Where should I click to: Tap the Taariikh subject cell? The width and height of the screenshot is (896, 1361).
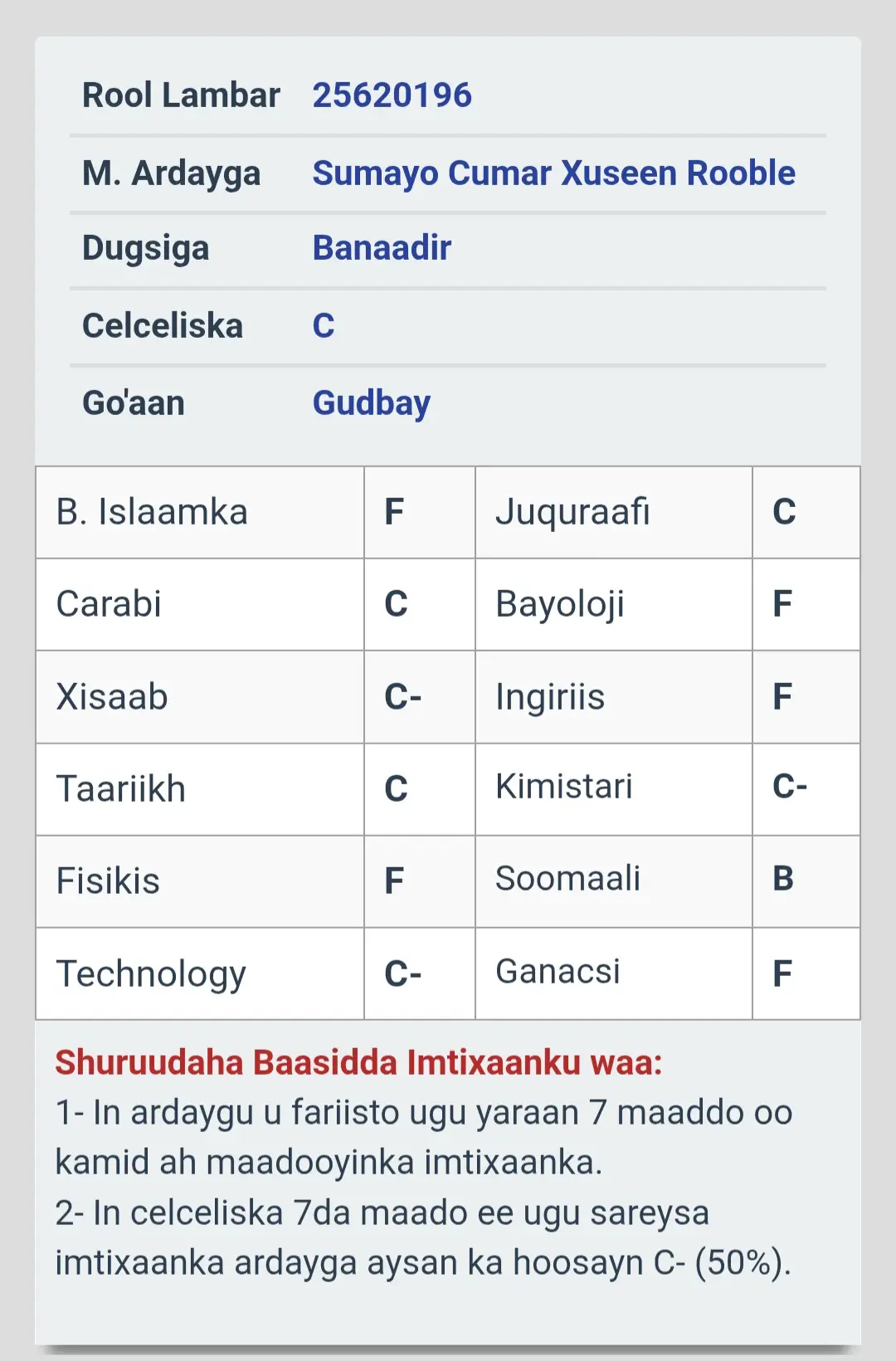click(x=200, y=789)
